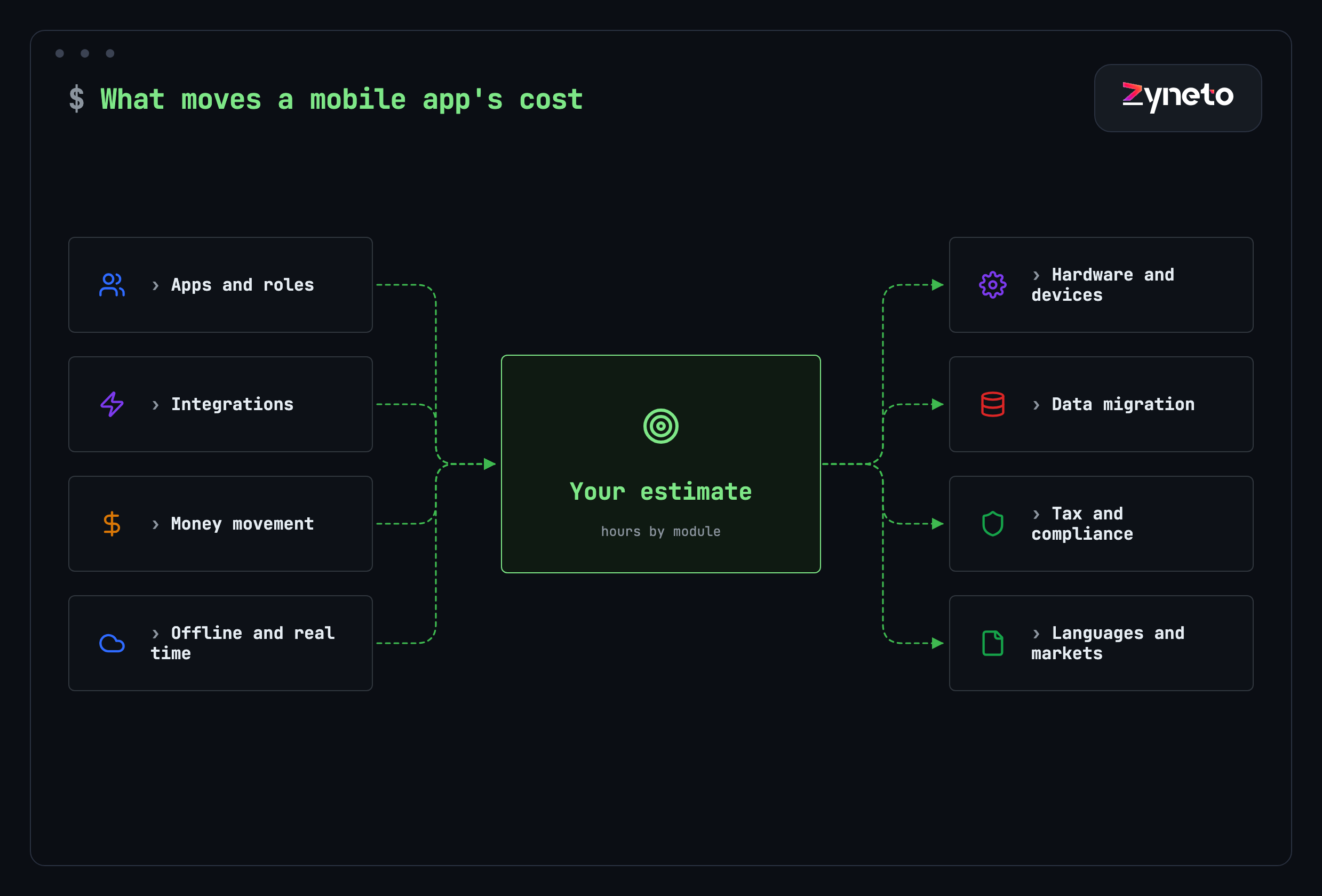Click the gear icon beside Hardware and devices

pyautogui.click(x=993, y=285)
